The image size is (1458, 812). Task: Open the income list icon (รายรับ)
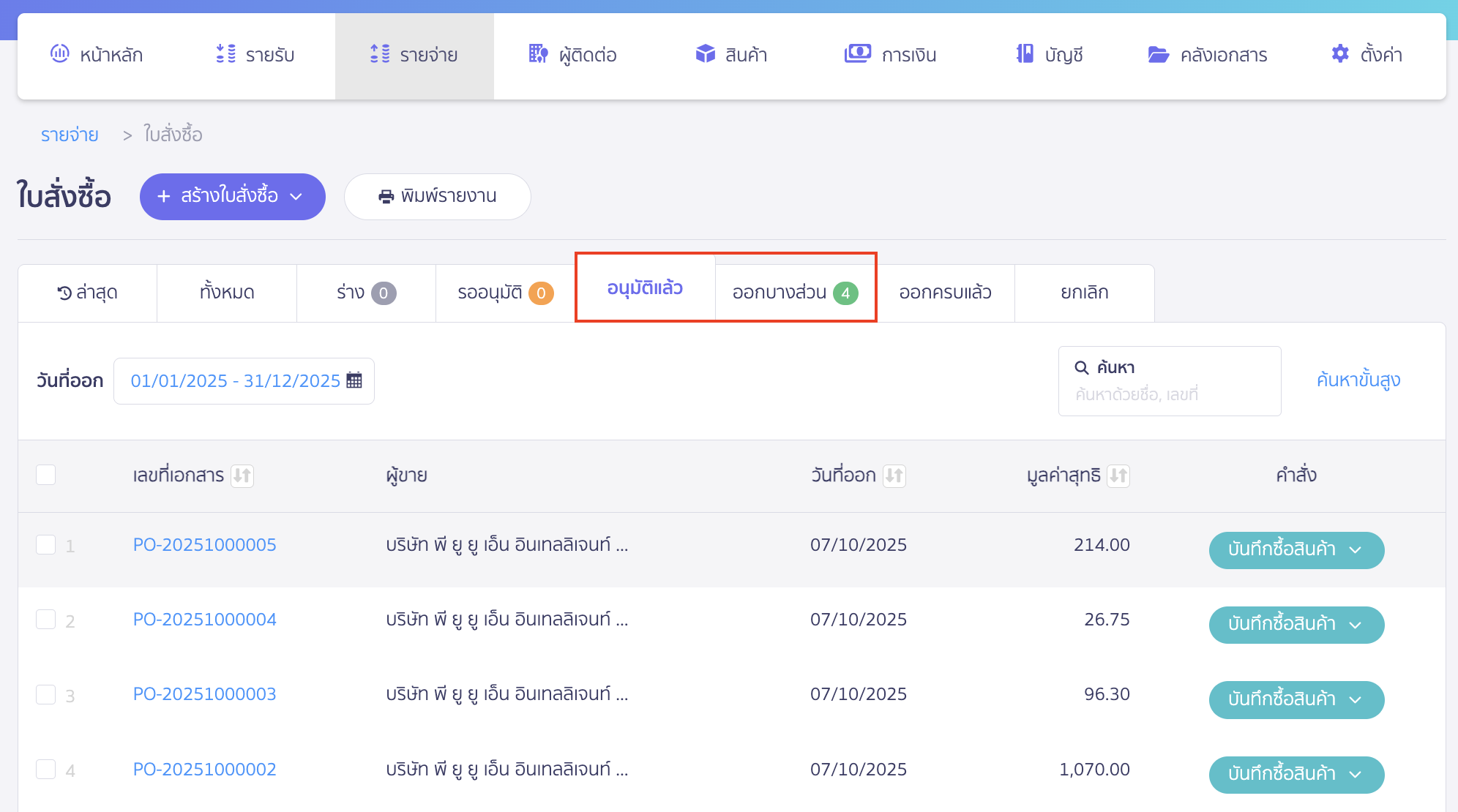tap(225, 53)
